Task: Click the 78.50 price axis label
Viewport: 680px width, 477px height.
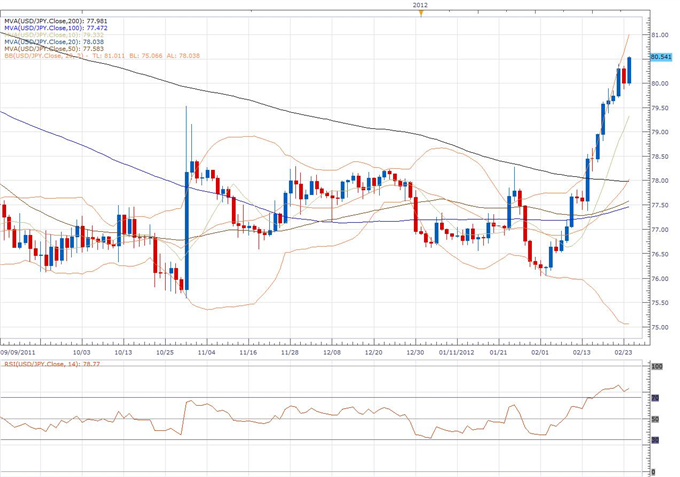Action: coord(660,157)
